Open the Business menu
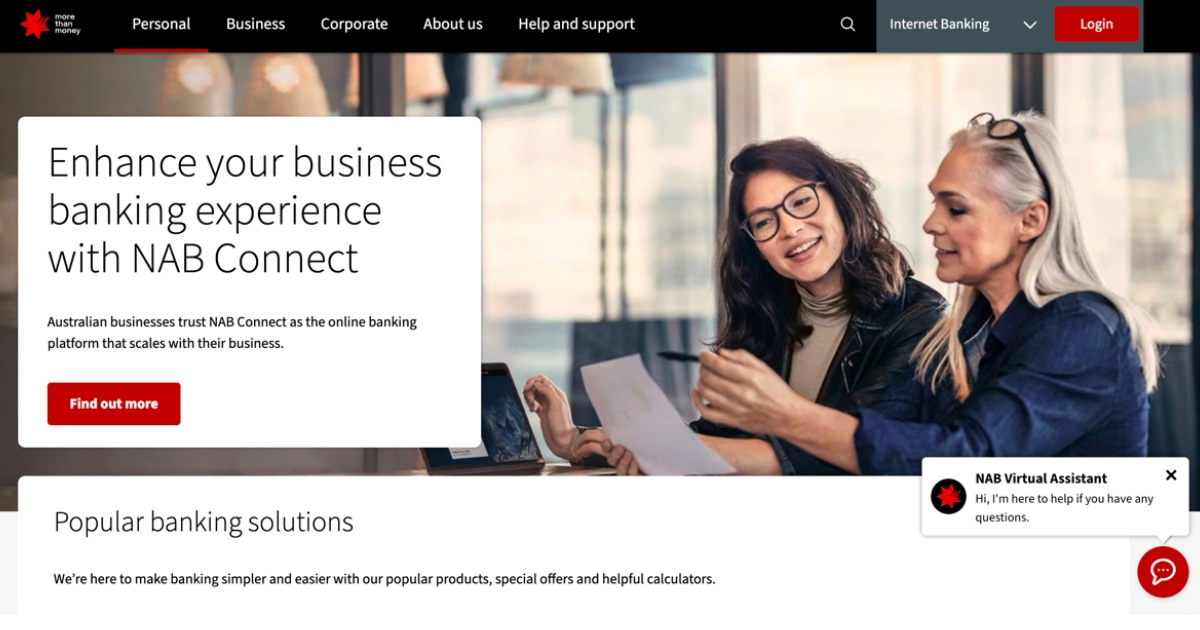Image resolution: width=1200 pixels, height=630 pixels. (255, 24)
